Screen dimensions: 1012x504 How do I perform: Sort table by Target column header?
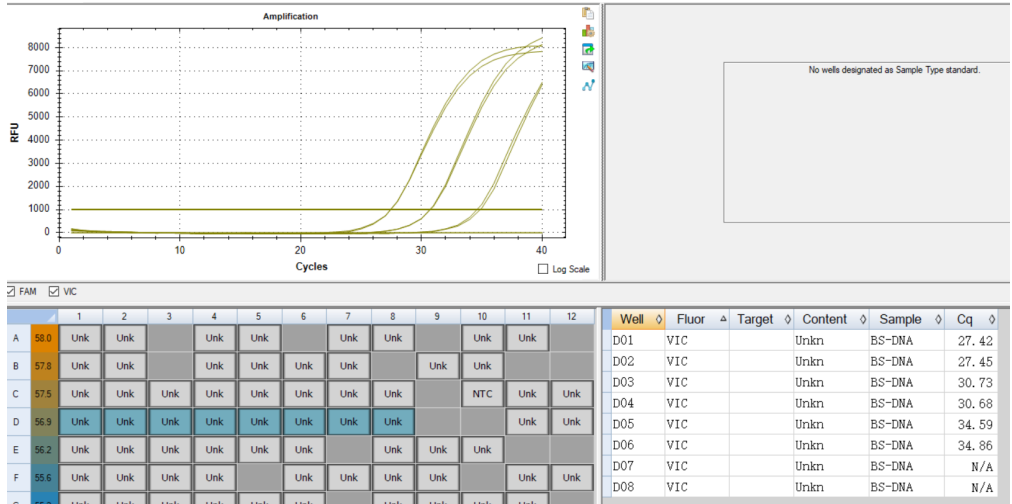click(x=762, y=319)
